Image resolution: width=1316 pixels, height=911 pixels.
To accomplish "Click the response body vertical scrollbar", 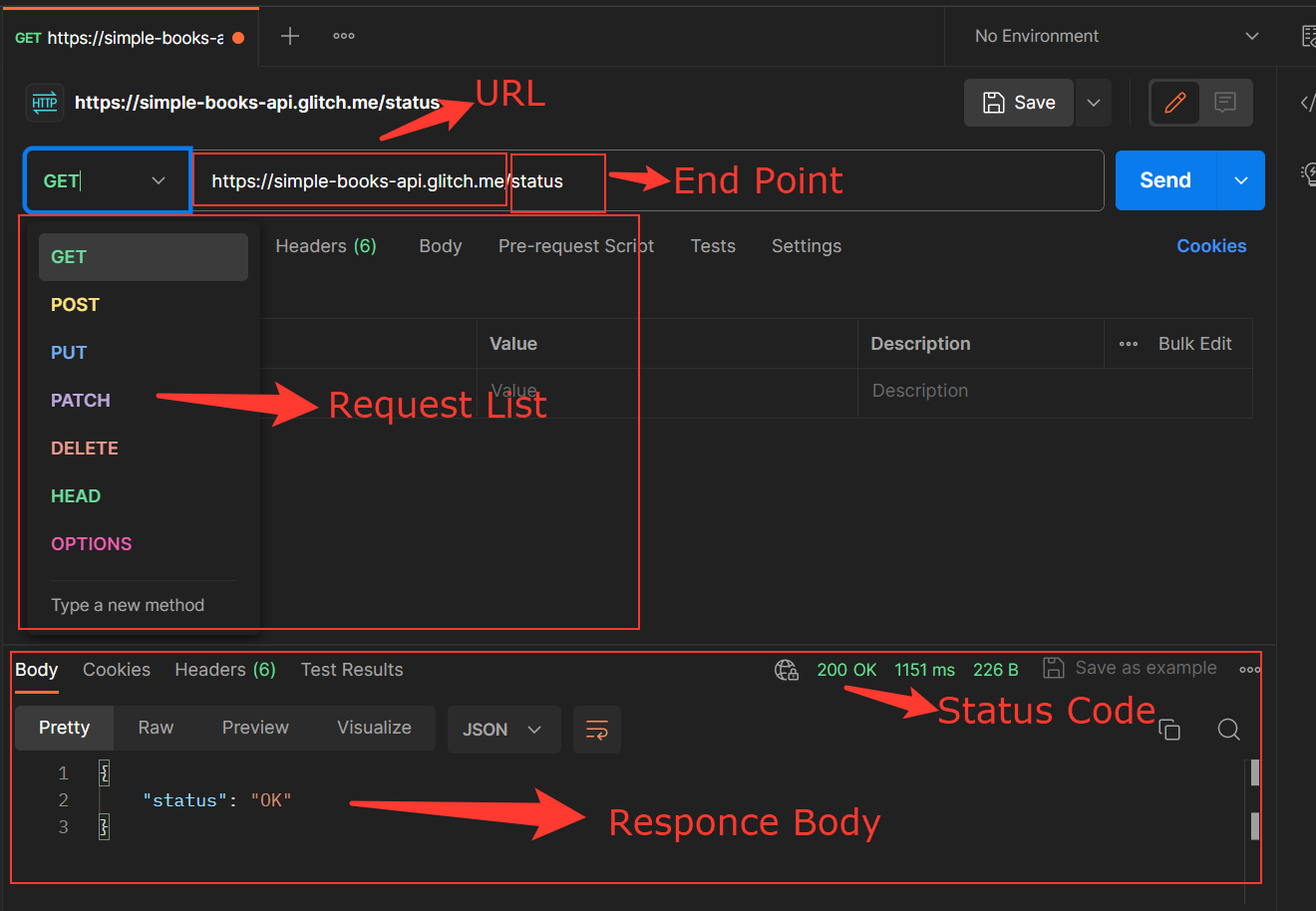I will (1254, 799).
